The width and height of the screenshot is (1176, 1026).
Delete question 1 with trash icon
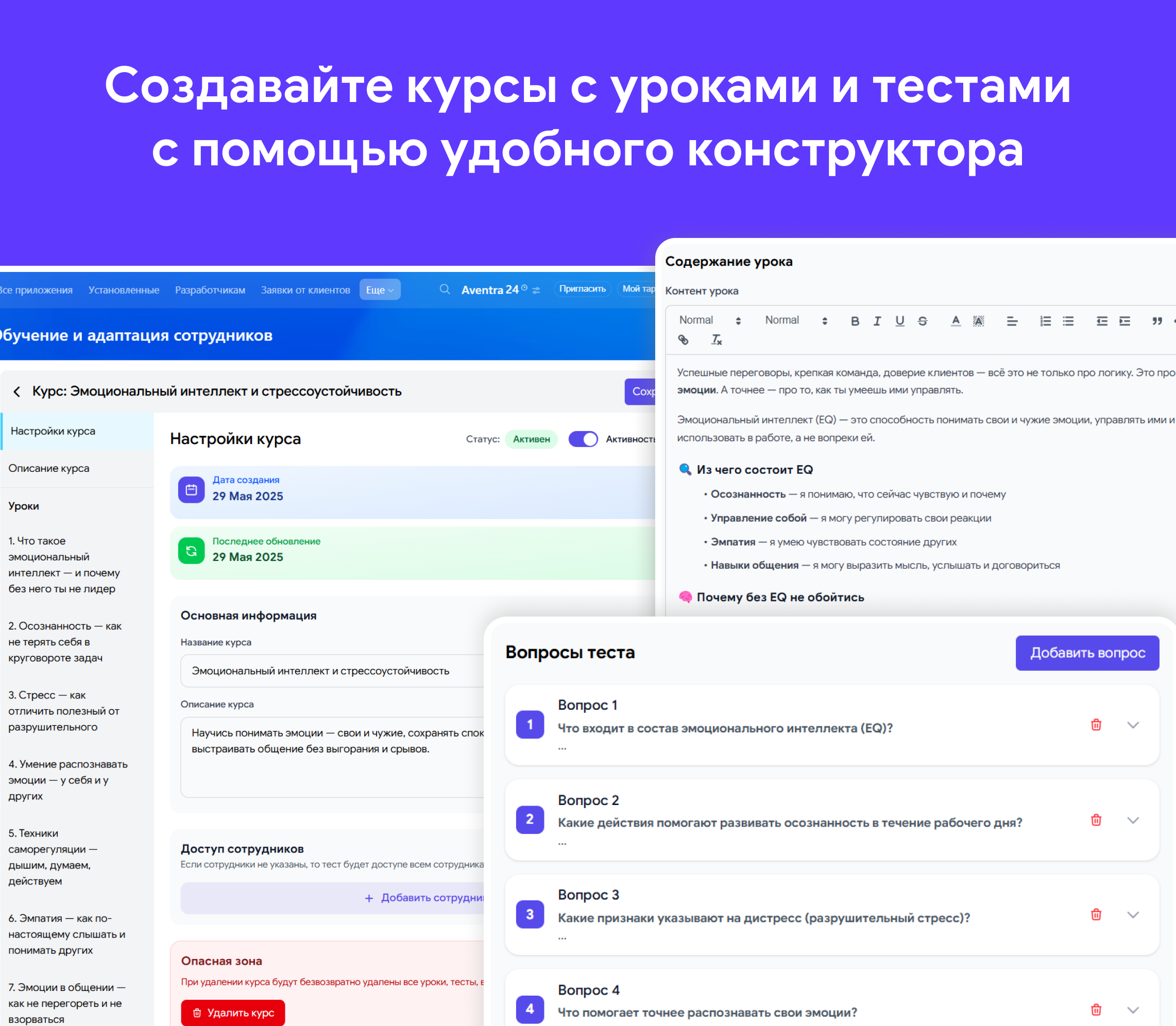(1096, 725)
